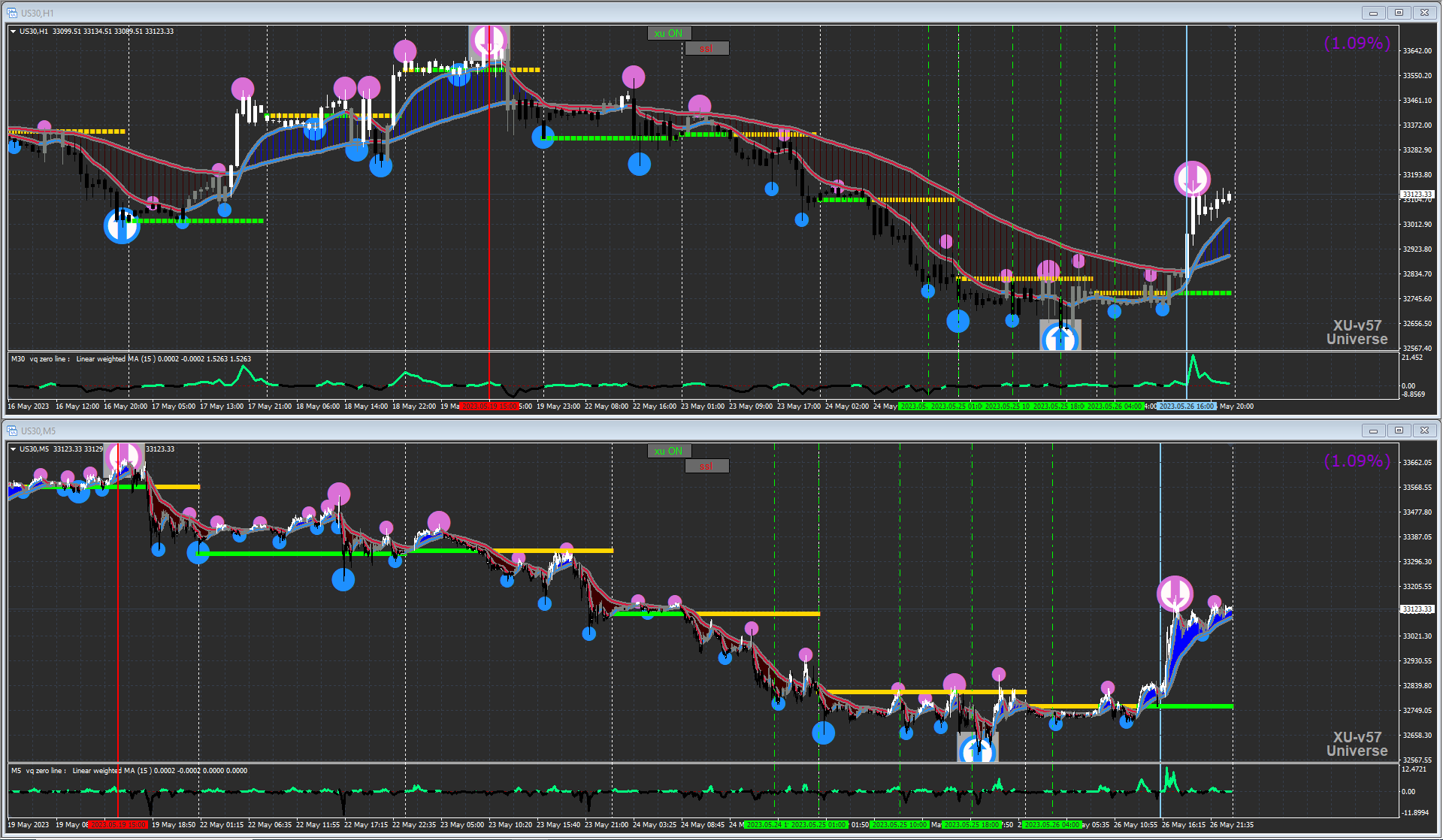Expand dropdown arrow beside US30,M5 symbol label
Image resolution: width=1443 pixels, height=840 pixels.
(14, 449)
